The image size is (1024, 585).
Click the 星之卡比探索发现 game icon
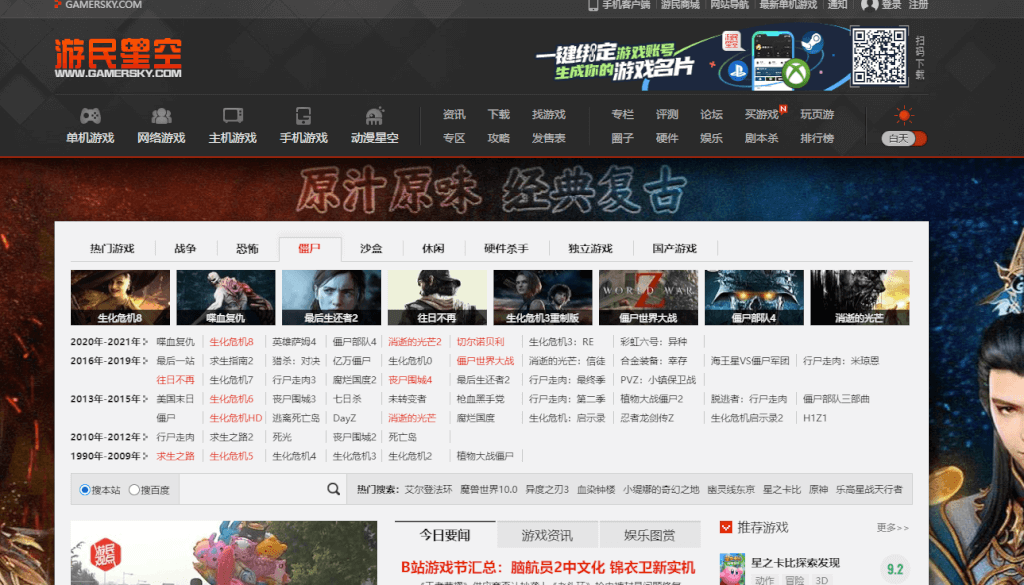pyautogui.click(x=732, y=569)
